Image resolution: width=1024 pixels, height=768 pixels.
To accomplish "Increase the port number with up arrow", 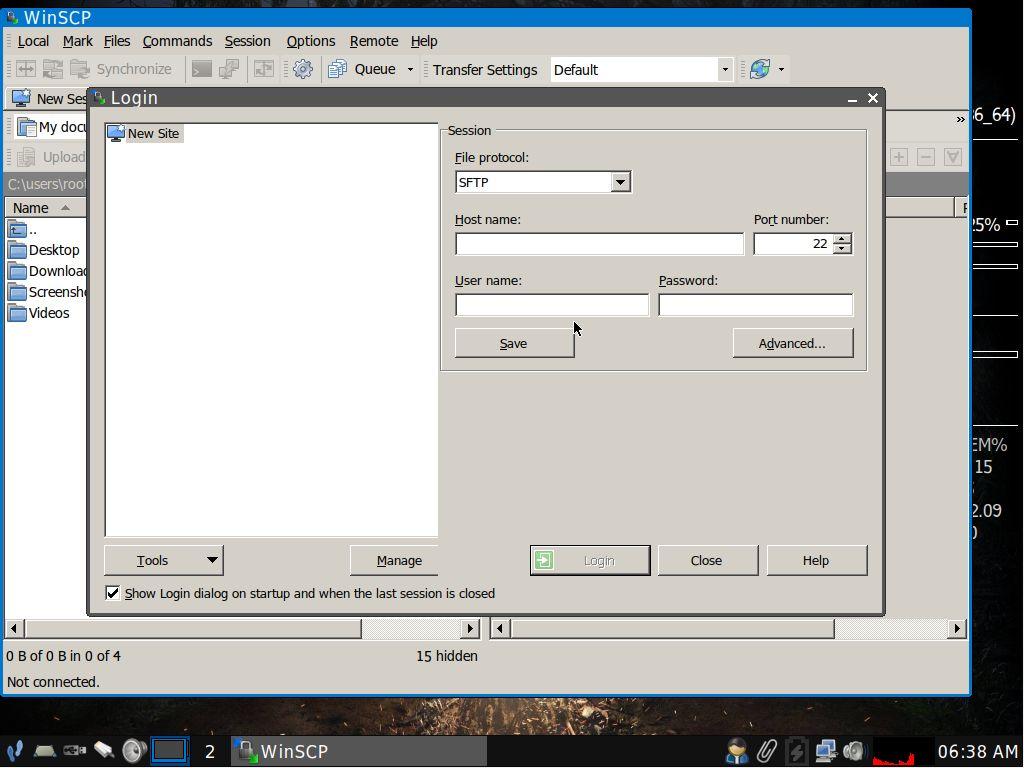I will pos(842,239).
